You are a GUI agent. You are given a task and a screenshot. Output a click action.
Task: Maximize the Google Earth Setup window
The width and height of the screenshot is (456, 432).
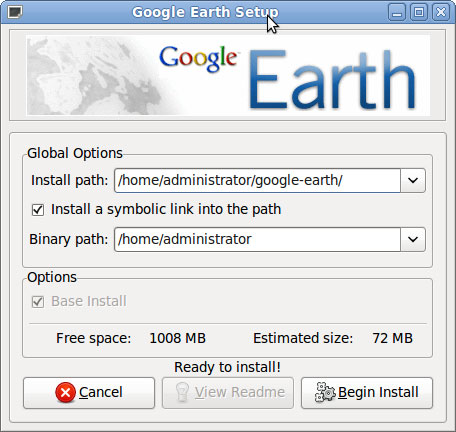pyautogui.click(x=419, y=13)
